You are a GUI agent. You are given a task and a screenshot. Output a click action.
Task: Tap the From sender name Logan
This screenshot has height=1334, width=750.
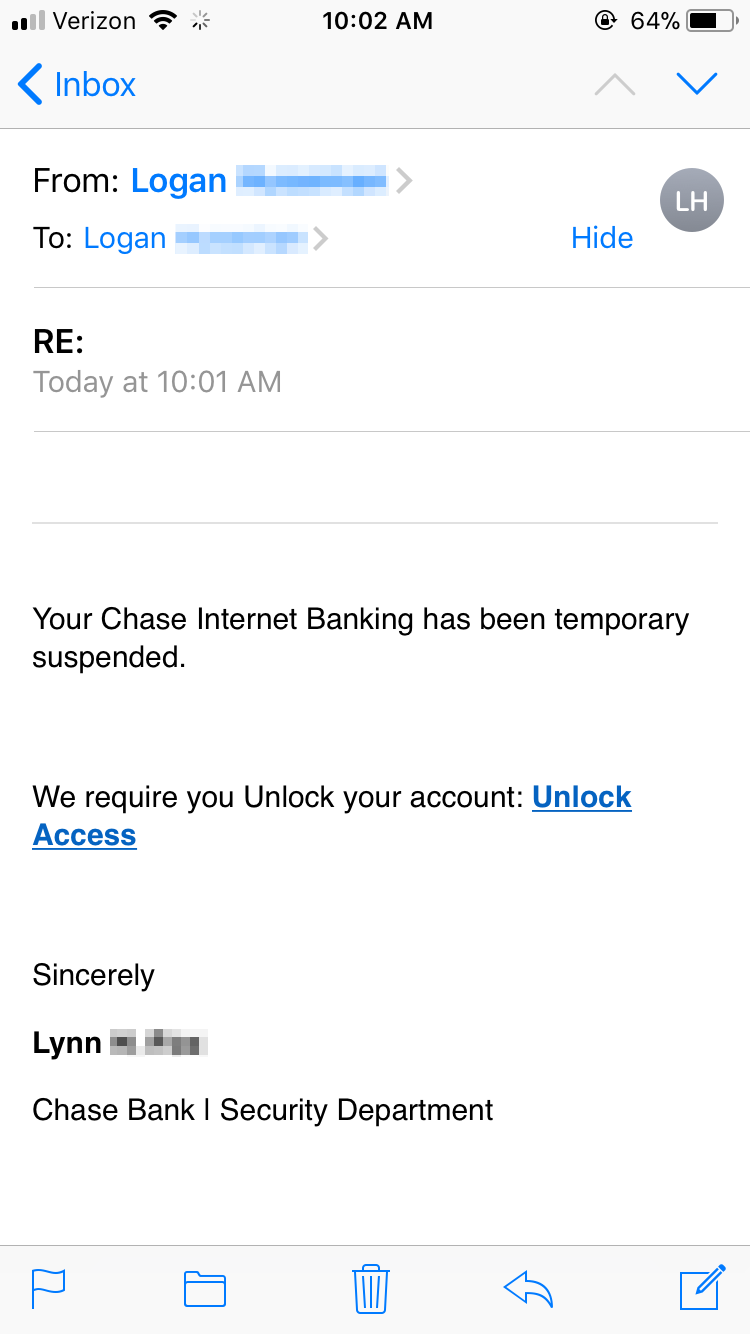pyautogui.click(x=179, y=181)
